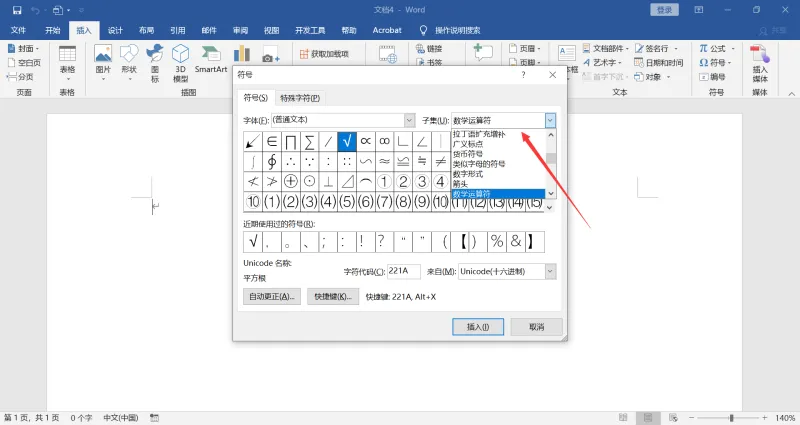Open the Acrobat ribbon tab
The width and height of the screenshot is (800, 425).
point(387,30)
